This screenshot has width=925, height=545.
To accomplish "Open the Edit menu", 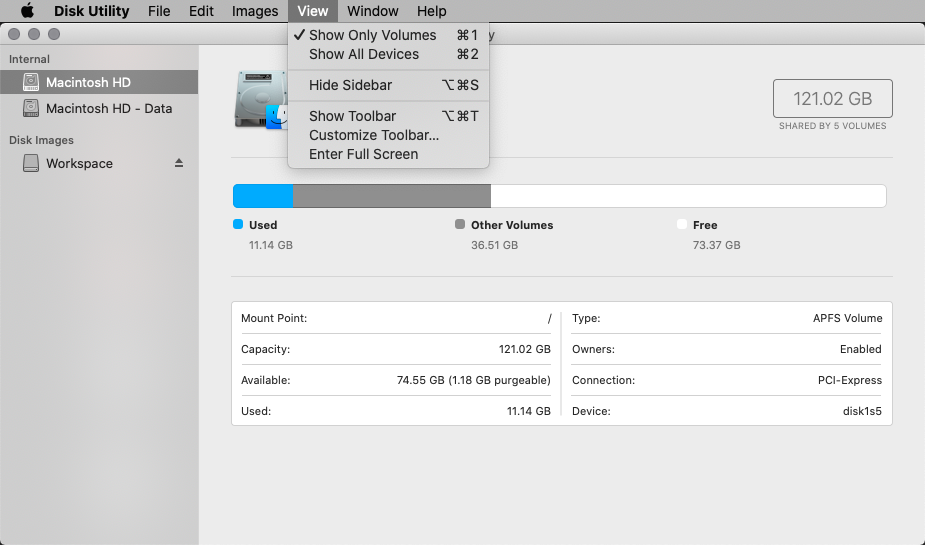I will [x=201, y=11].
